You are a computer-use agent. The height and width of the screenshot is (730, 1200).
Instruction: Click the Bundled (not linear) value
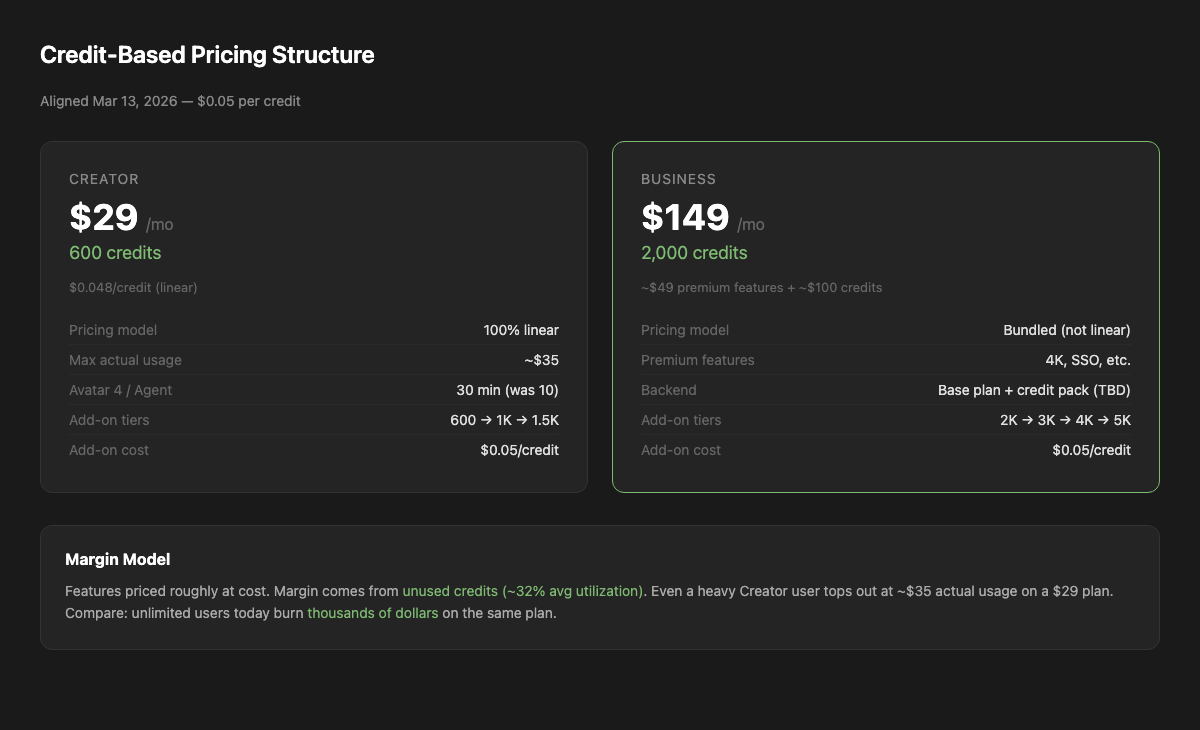[1067, 330]
